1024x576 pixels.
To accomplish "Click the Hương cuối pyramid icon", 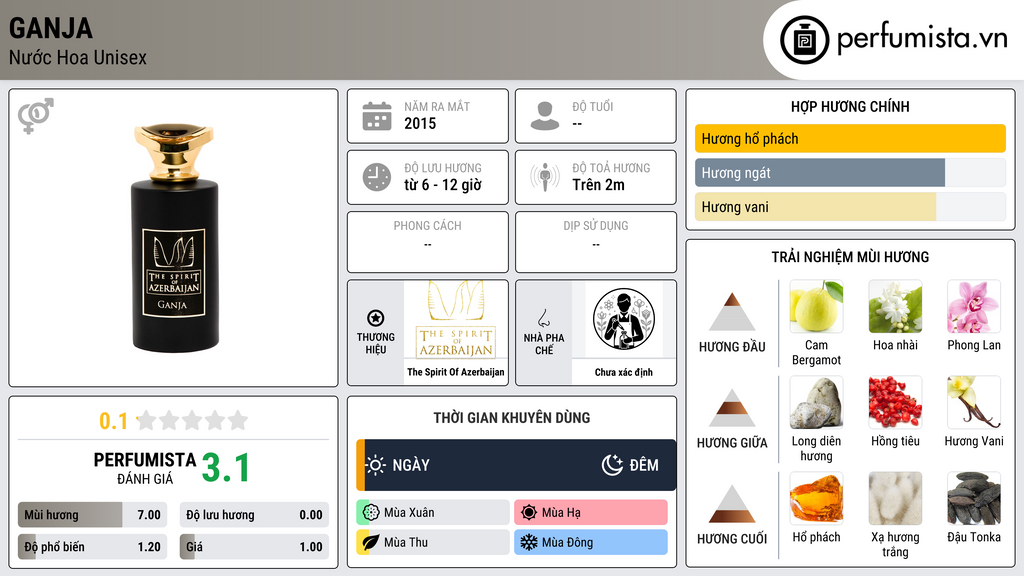I will 732,504.
